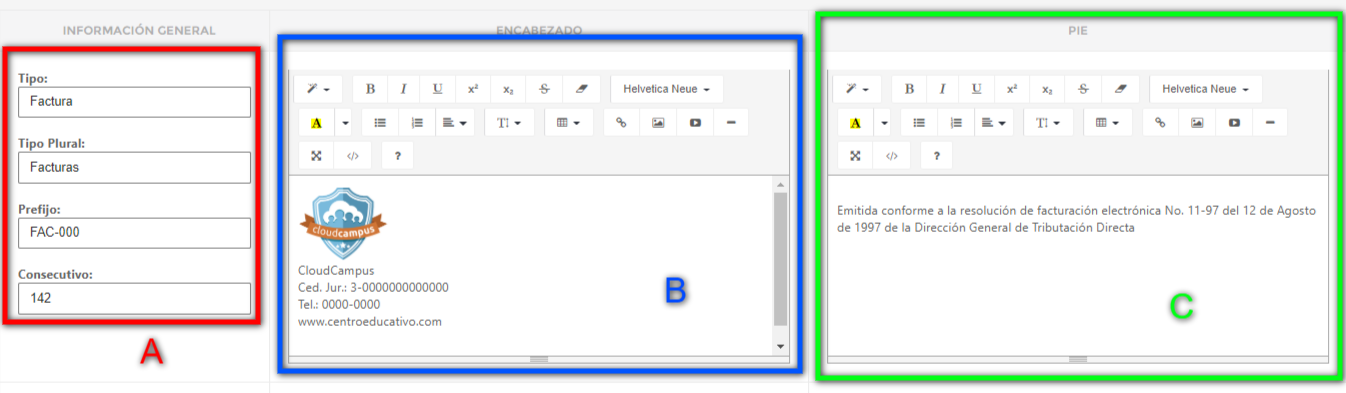Open style magic wand menu in Pie editor

tap(857, 89)
